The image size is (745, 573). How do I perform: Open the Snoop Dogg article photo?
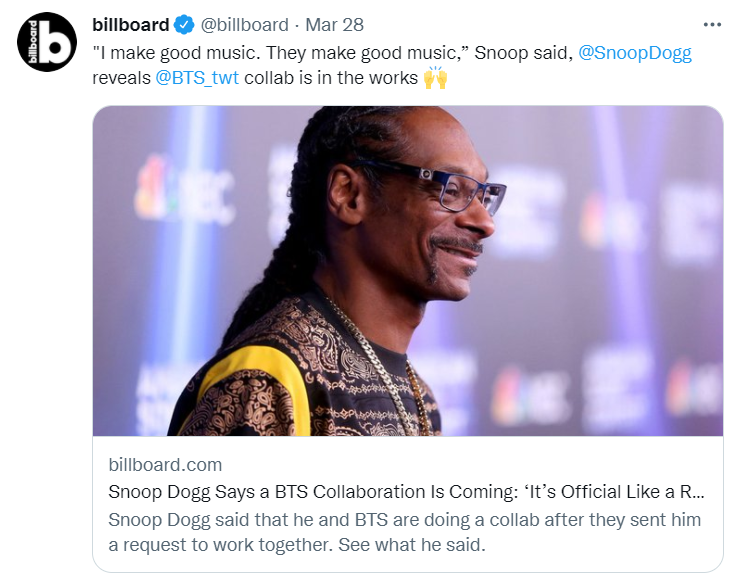(408, 271)
